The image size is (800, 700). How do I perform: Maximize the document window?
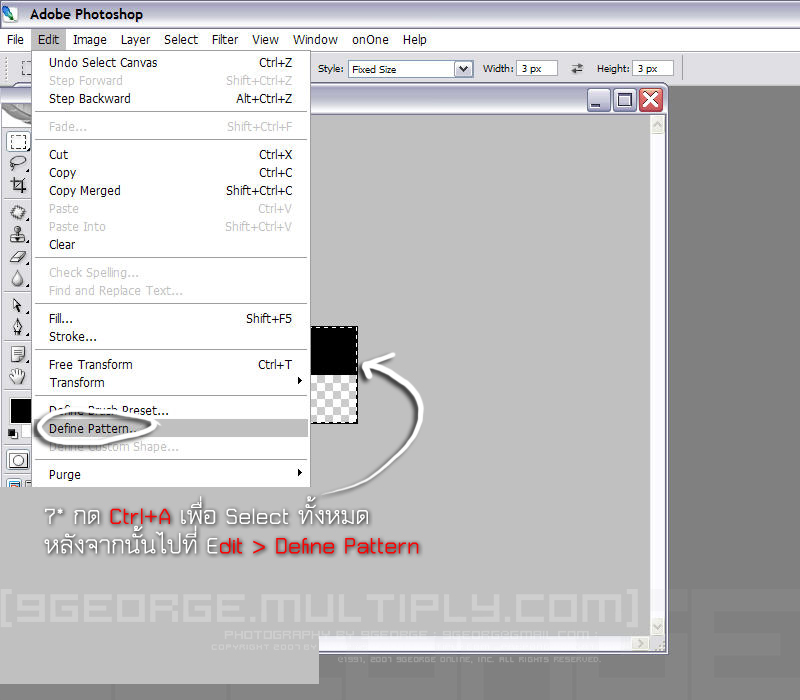coord(624,99)
